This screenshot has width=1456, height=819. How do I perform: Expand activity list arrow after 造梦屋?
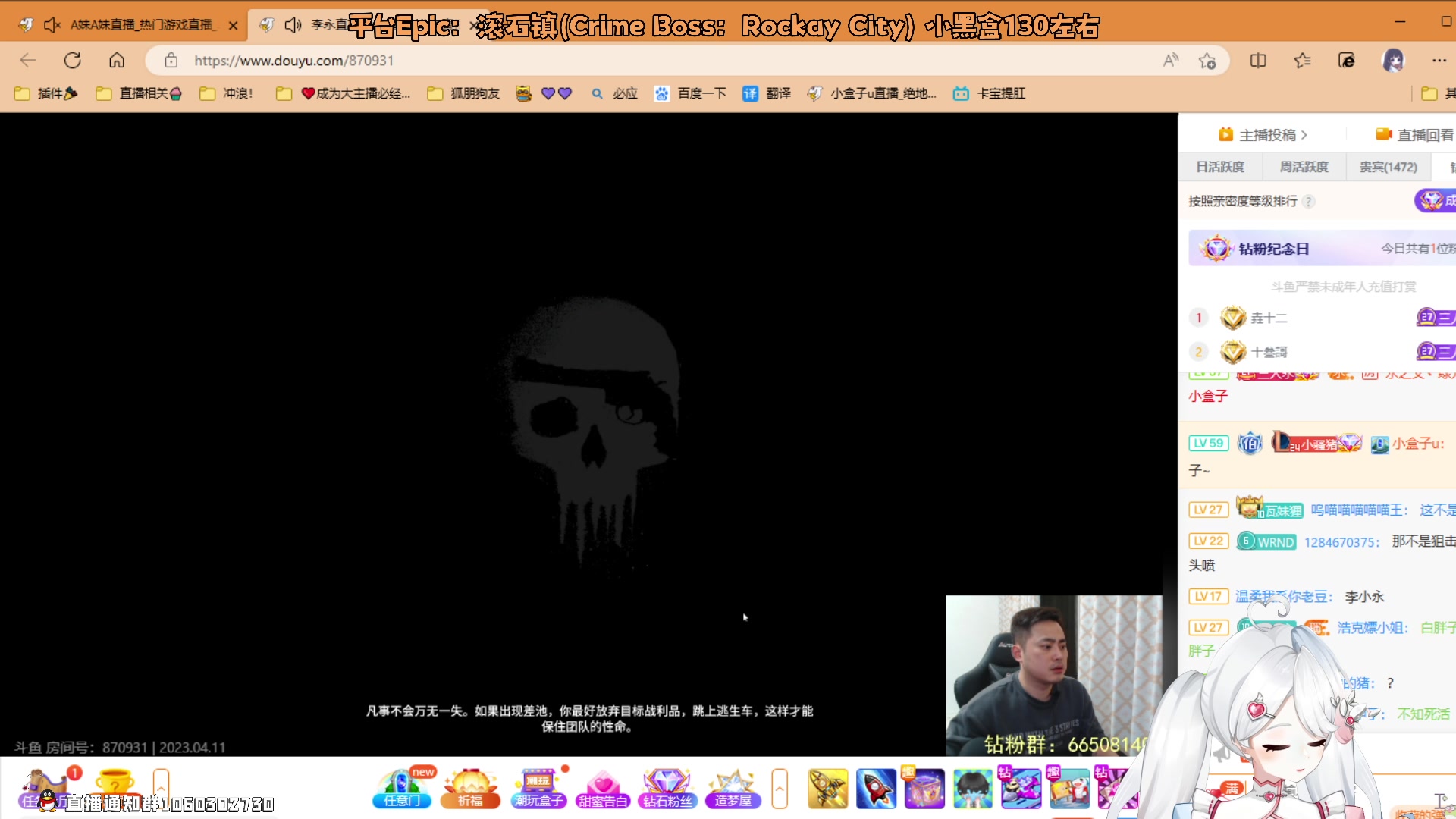click(x=780, y=789)
